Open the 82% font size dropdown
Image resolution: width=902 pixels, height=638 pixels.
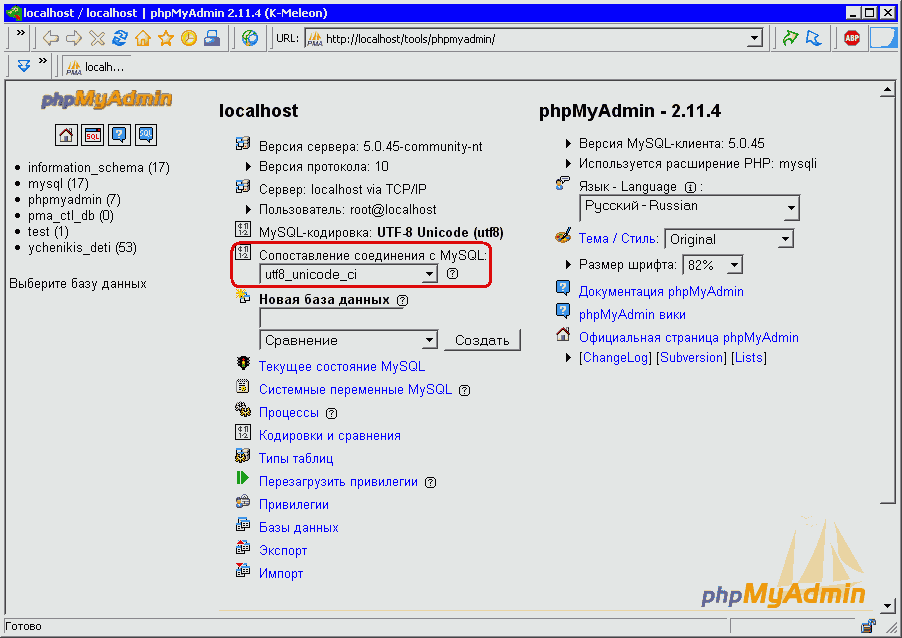pyautogui.click(x=712, y=265)
